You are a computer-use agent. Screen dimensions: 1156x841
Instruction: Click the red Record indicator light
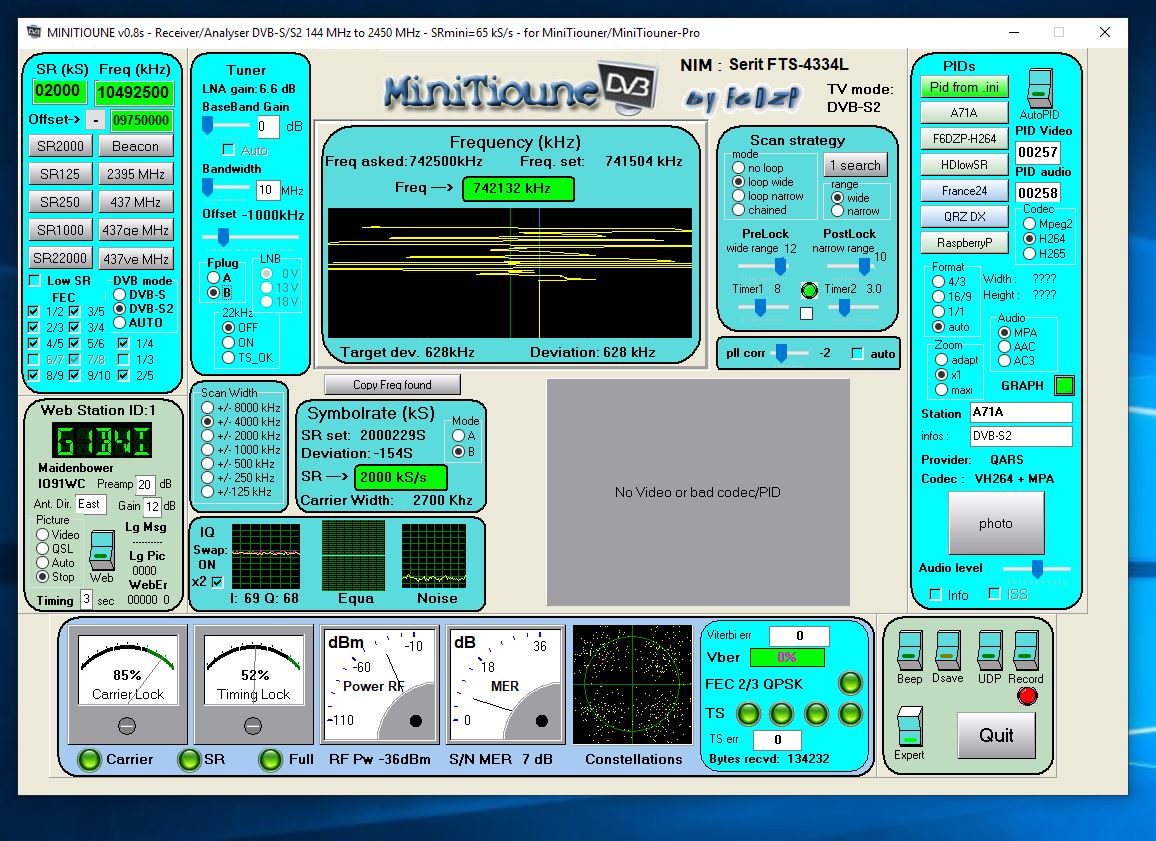pos(1026,695)
